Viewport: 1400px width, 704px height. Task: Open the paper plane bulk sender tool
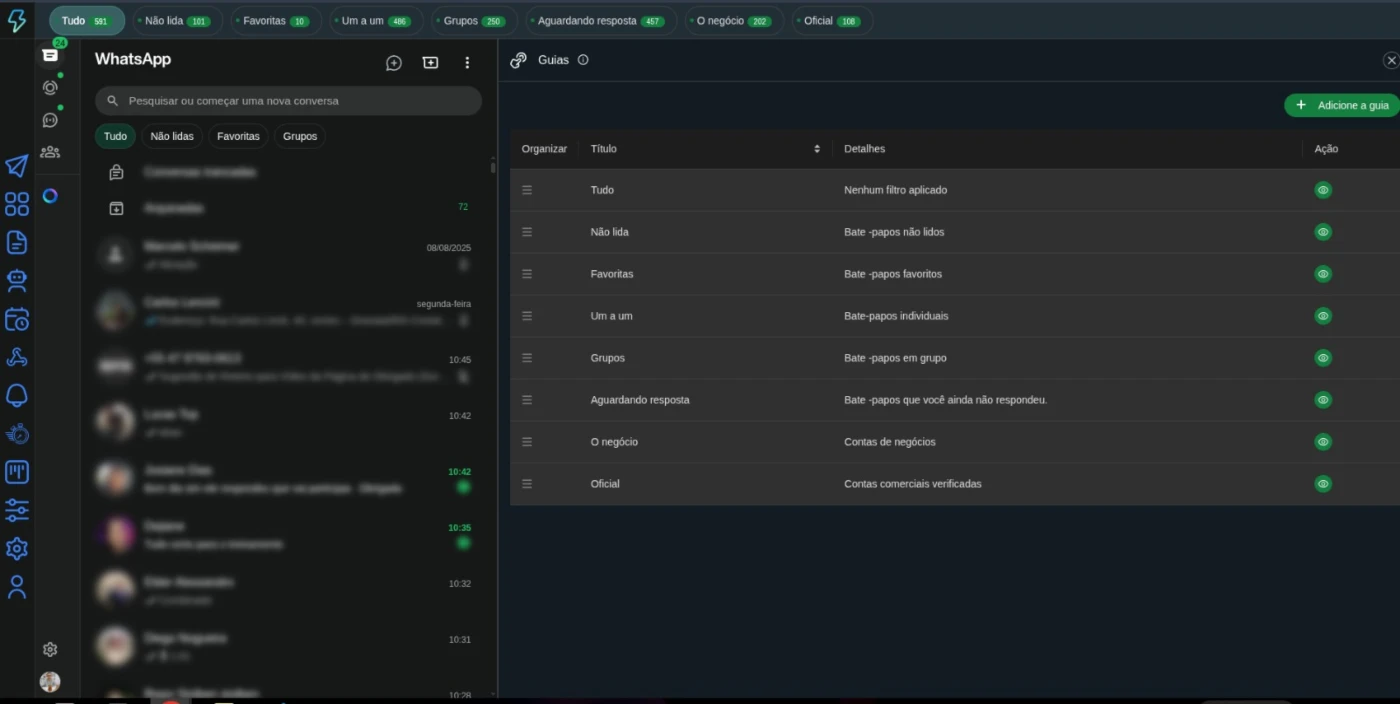point(17,166)
